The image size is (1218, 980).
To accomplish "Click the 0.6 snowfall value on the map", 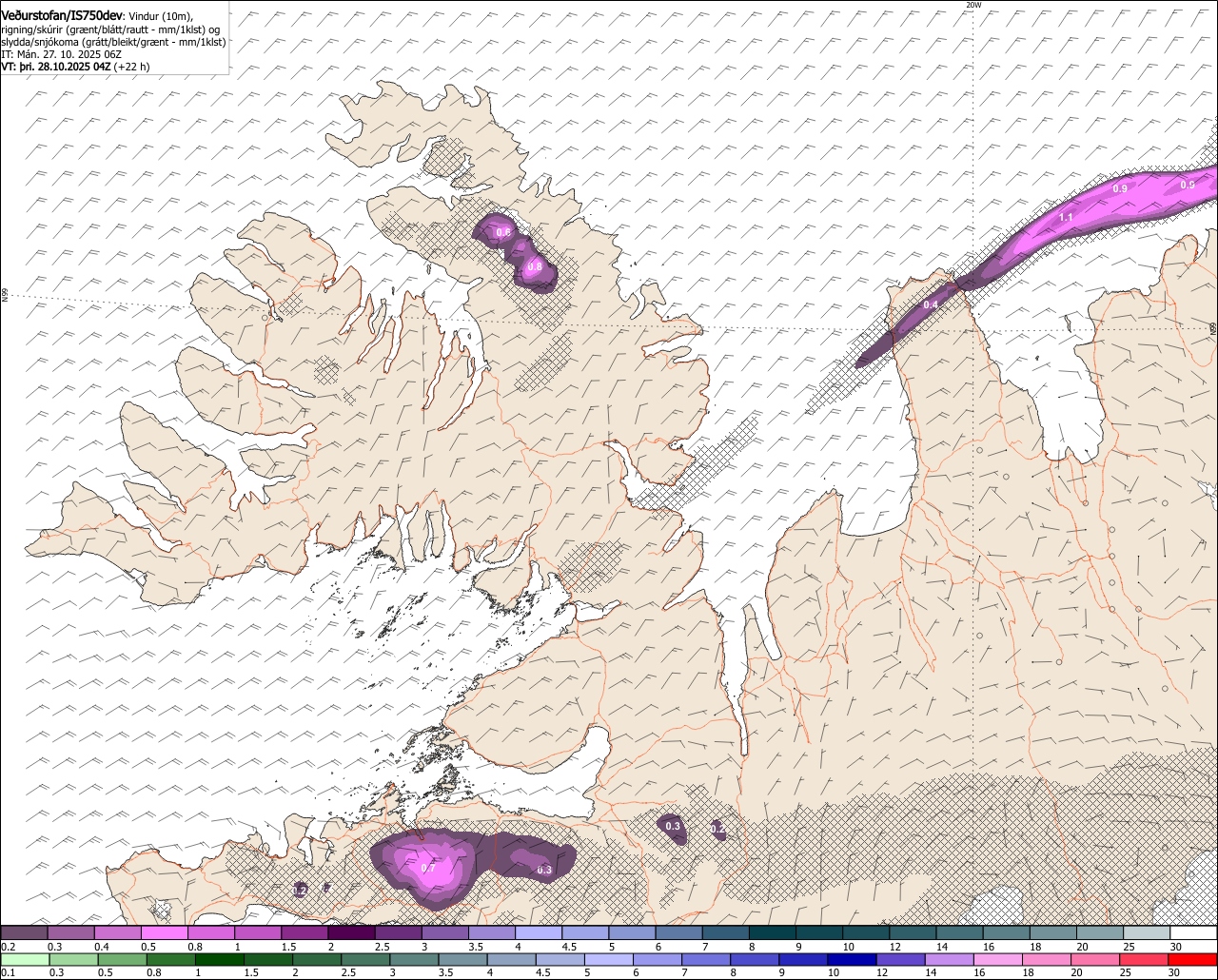I will pos(503,232).
